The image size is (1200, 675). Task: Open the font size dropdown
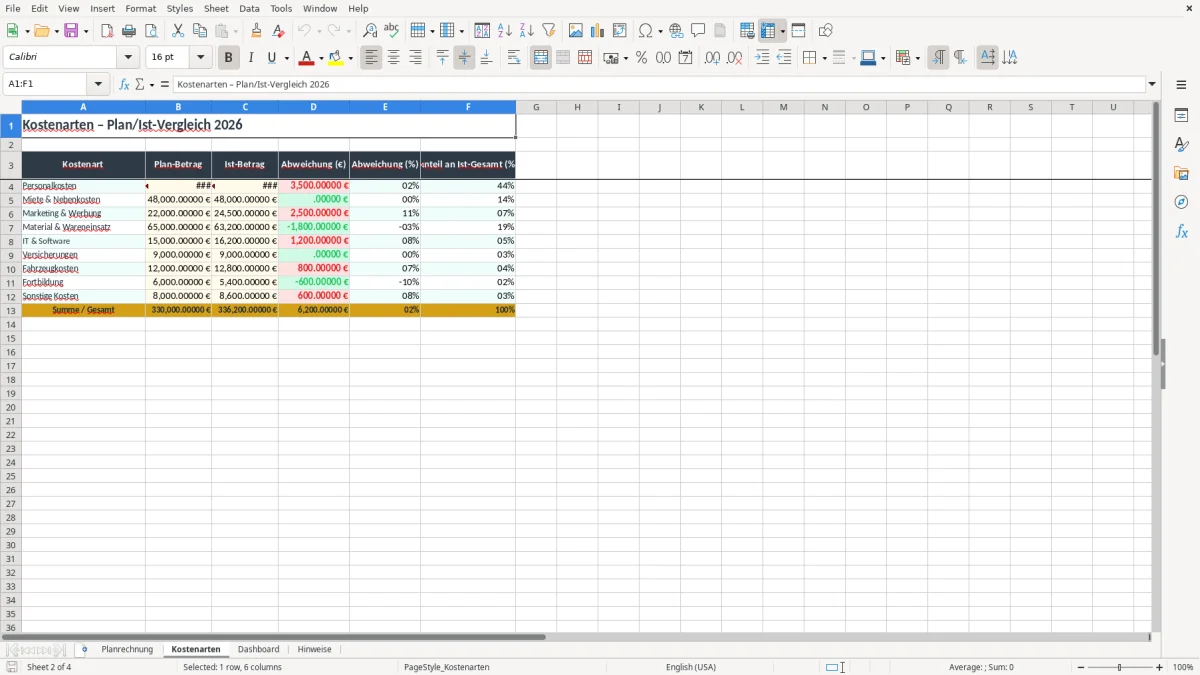pyautogui.click(x=200, y=58)
